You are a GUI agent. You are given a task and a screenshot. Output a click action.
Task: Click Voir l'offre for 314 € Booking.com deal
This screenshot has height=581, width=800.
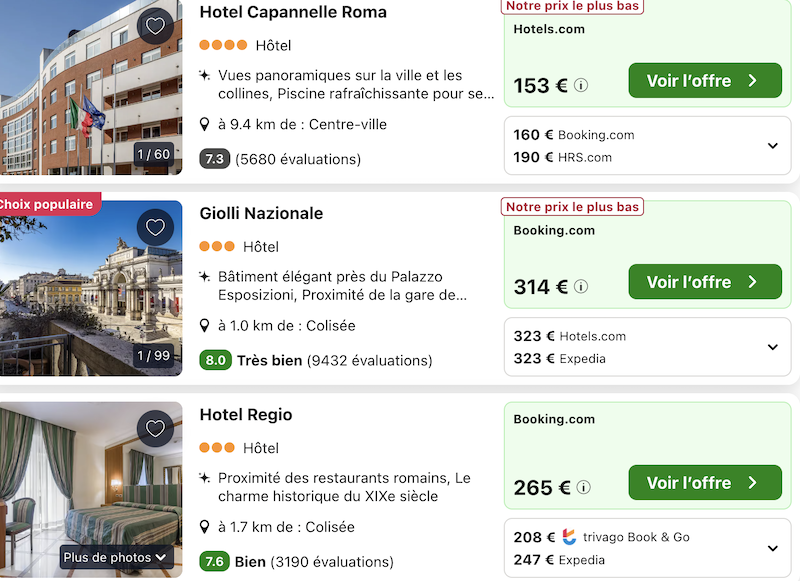pyautogui.click(x=704, y=282)
